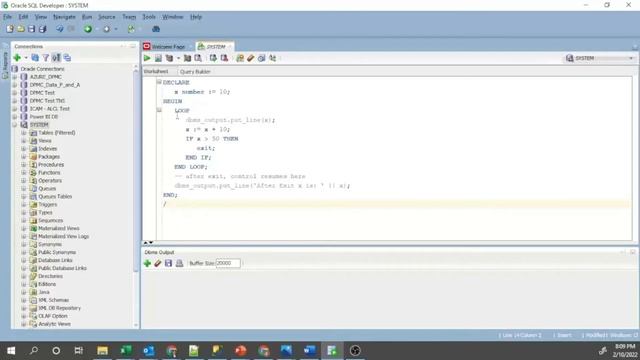Click the Buffer Size input field
The width and height of the screenshot is (640, 360).
point(228,263)
